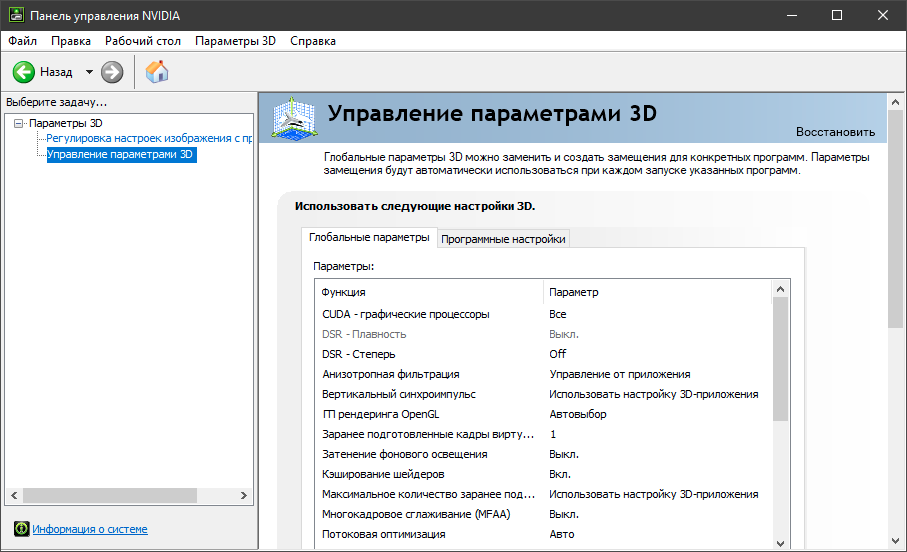Click the Все value for CUDA
The height and width of the screenshot is (552, 907).
558,314
